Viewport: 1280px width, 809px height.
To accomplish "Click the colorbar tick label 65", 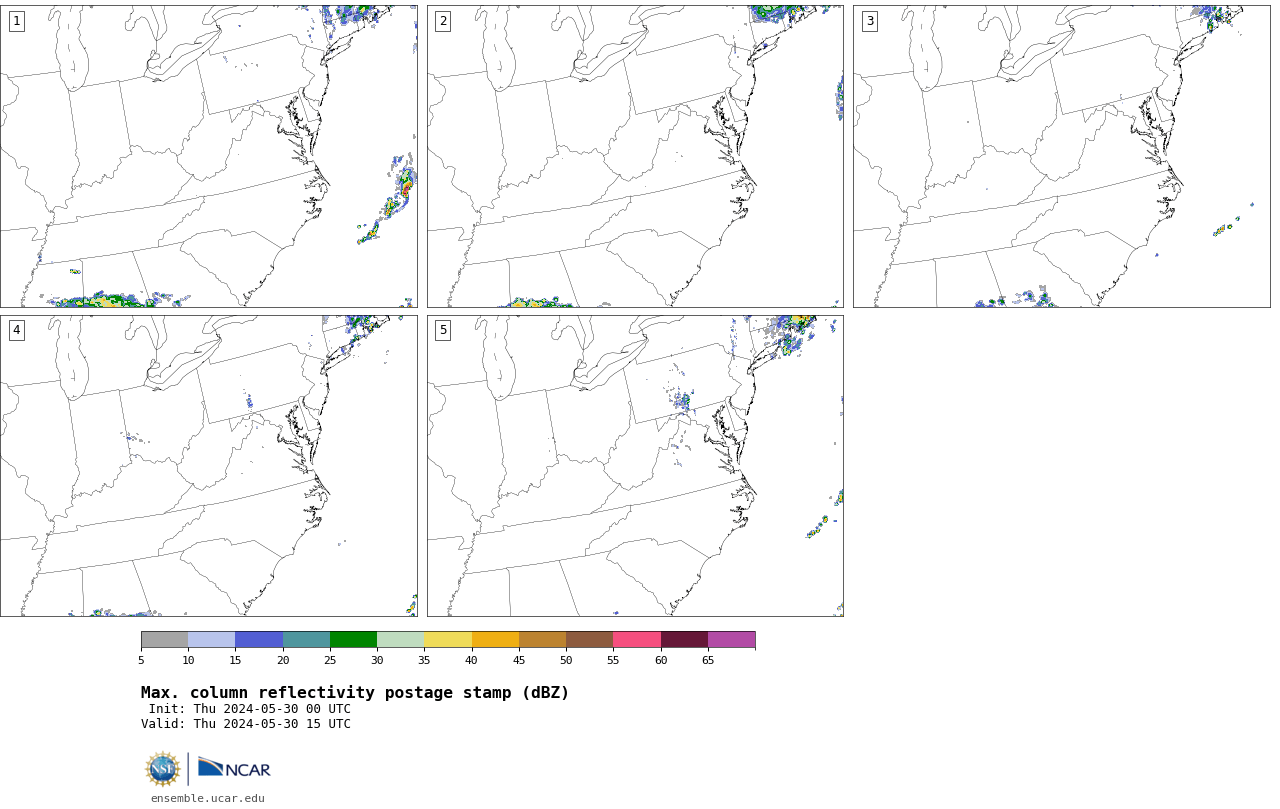I will coord(708,660).
